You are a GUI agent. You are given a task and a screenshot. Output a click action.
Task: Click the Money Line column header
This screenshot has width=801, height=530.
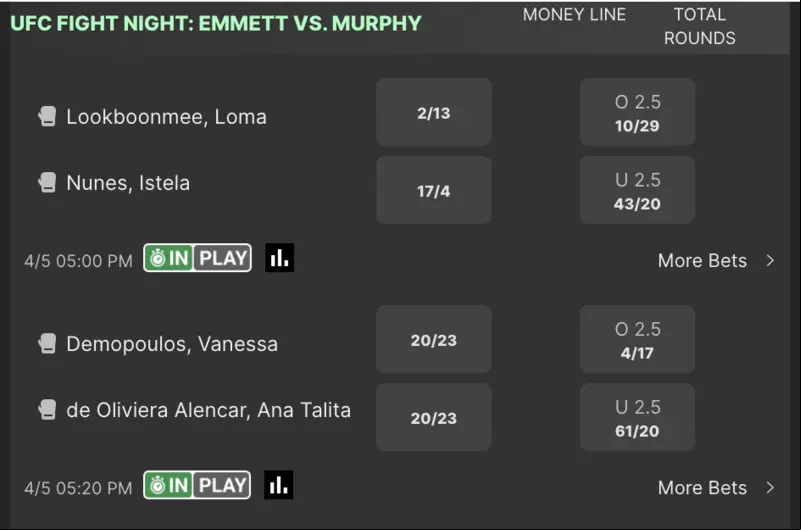(x=574, y=15)
